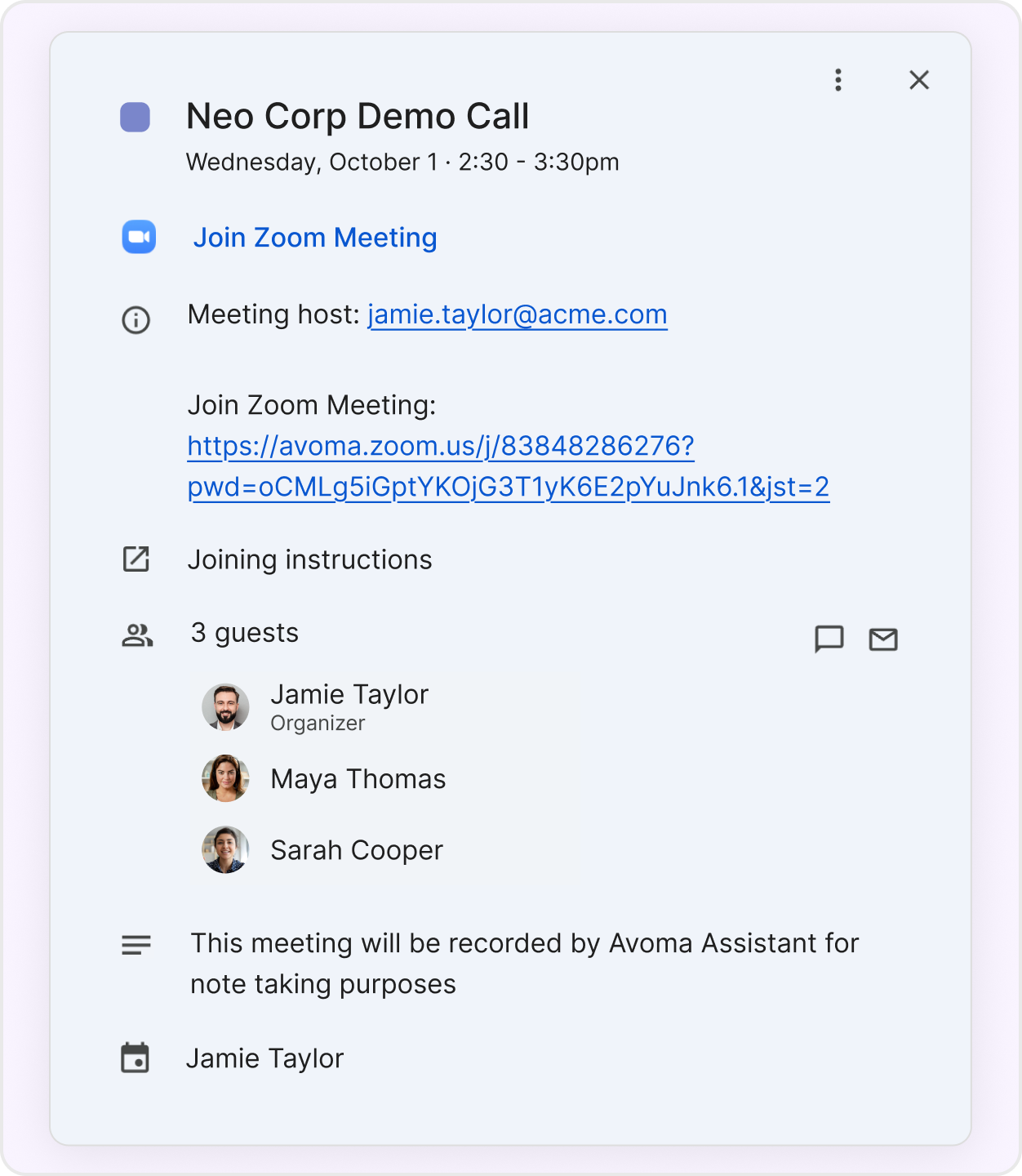1022x1176 pixels.
Task: Click the joining instructions external-link icon
Action: click(136, 559)
